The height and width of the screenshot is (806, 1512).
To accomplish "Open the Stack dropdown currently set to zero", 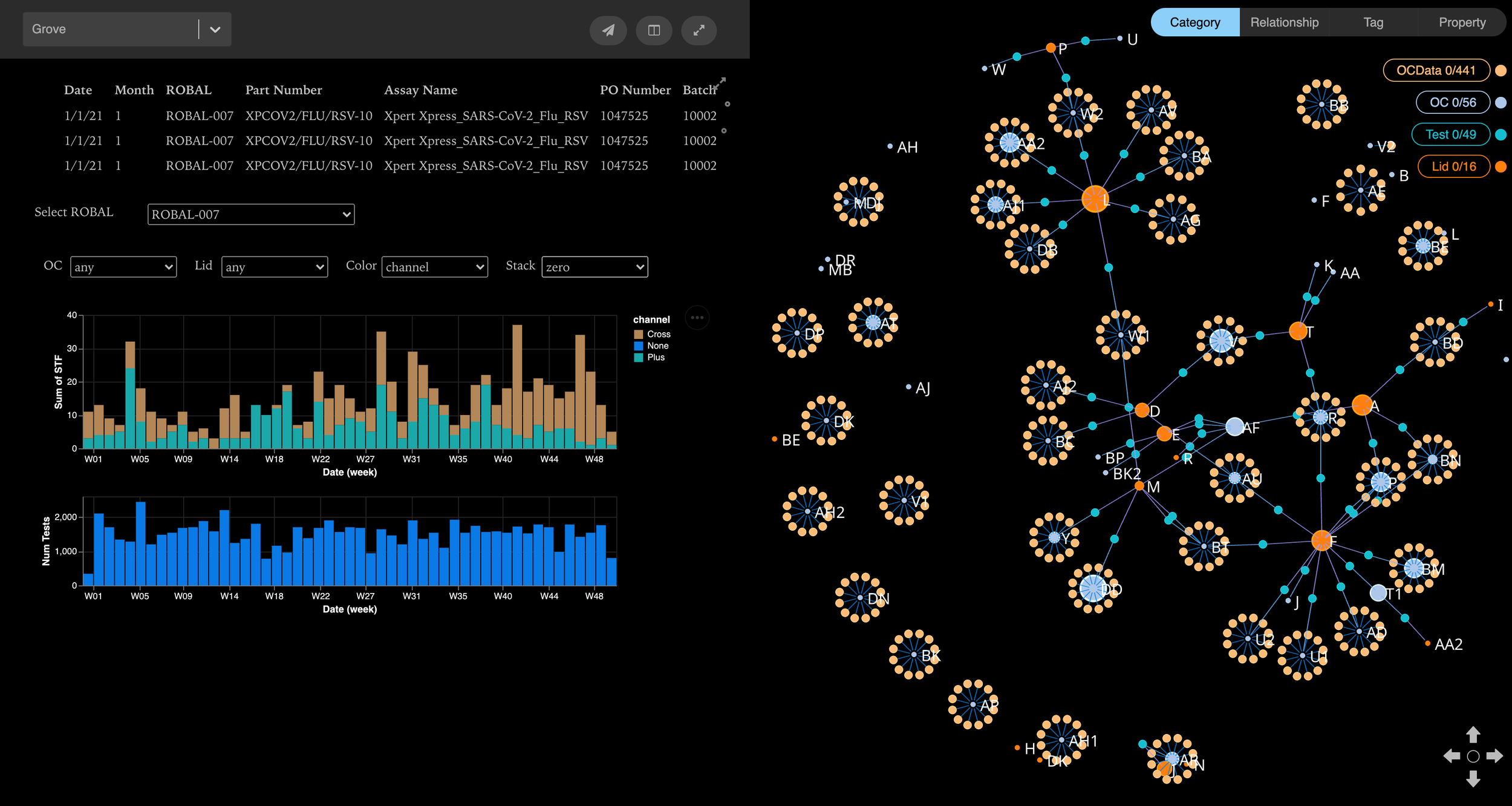I will (595, 266).
